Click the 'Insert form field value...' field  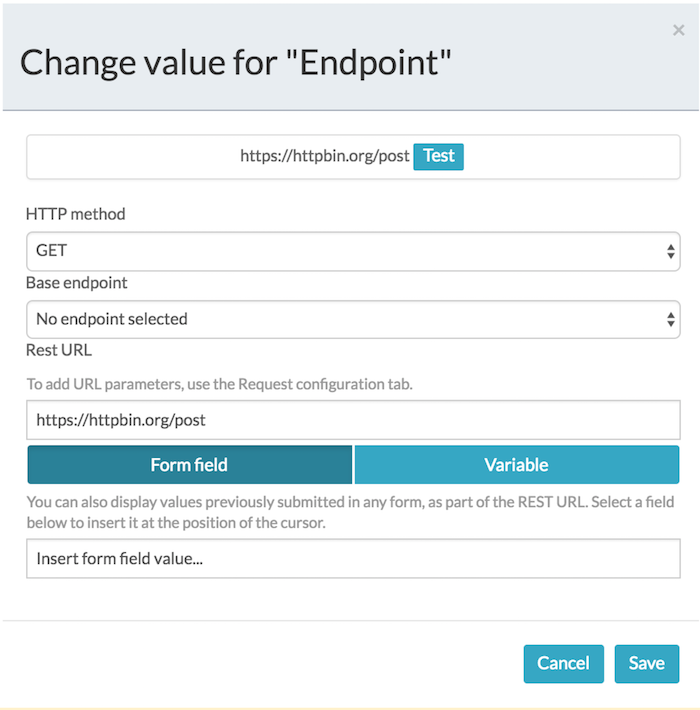353,559
